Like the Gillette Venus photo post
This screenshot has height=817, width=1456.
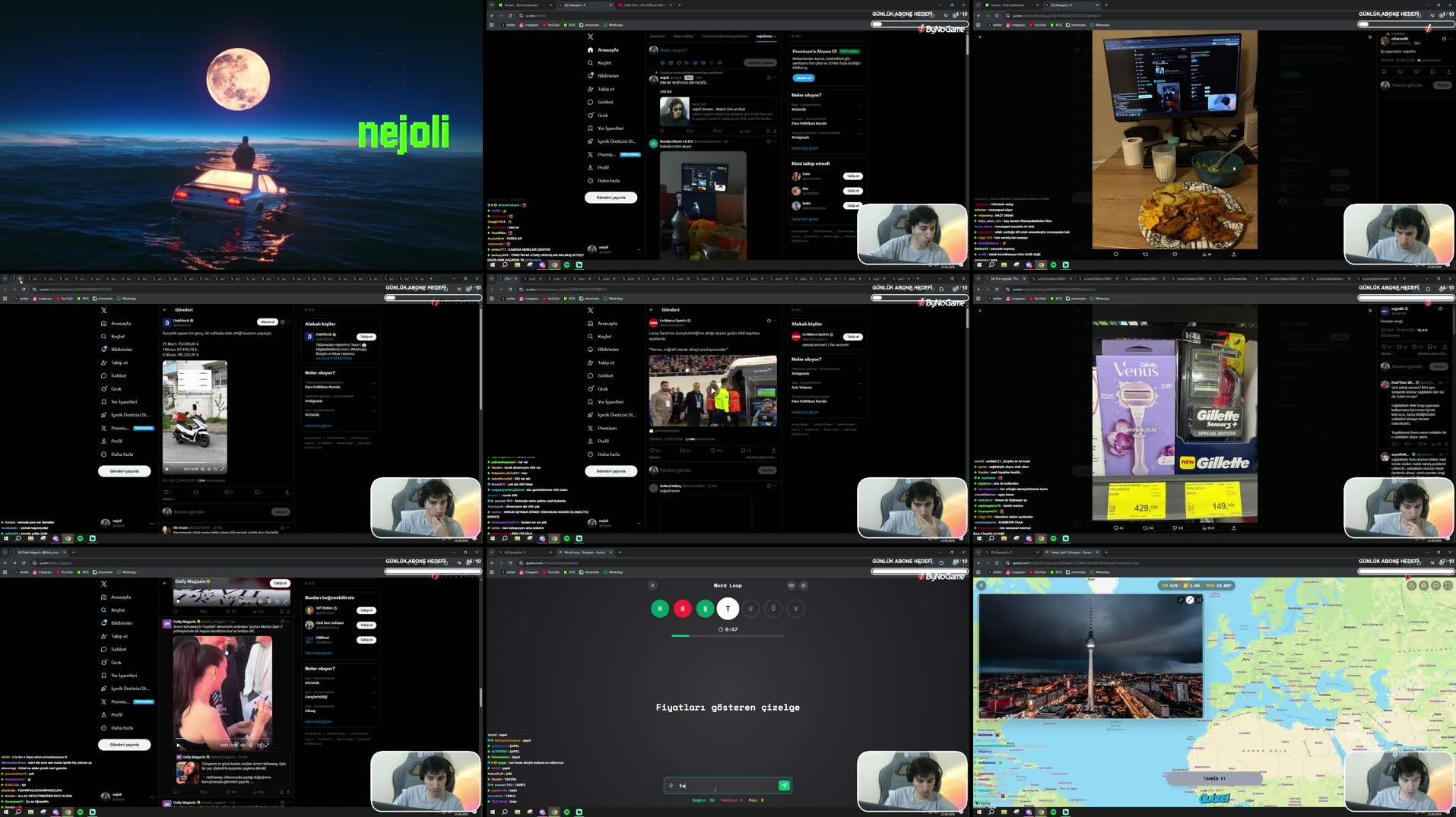1175,527
